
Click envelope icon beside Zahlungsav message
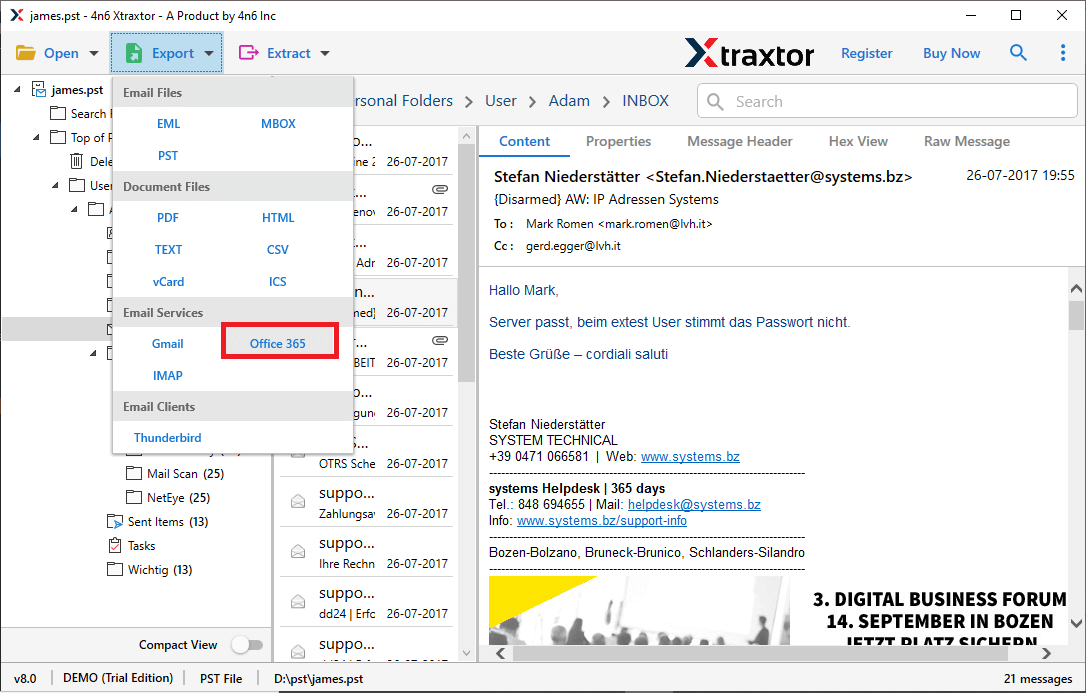click(298, 501)
